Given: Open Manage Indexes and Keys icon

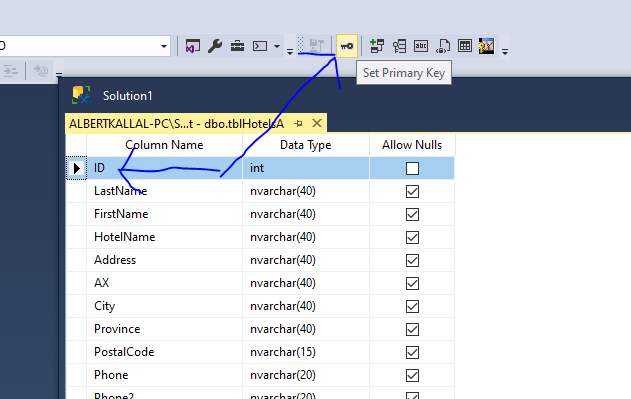Looking at the screenshot, I should 399,46.
